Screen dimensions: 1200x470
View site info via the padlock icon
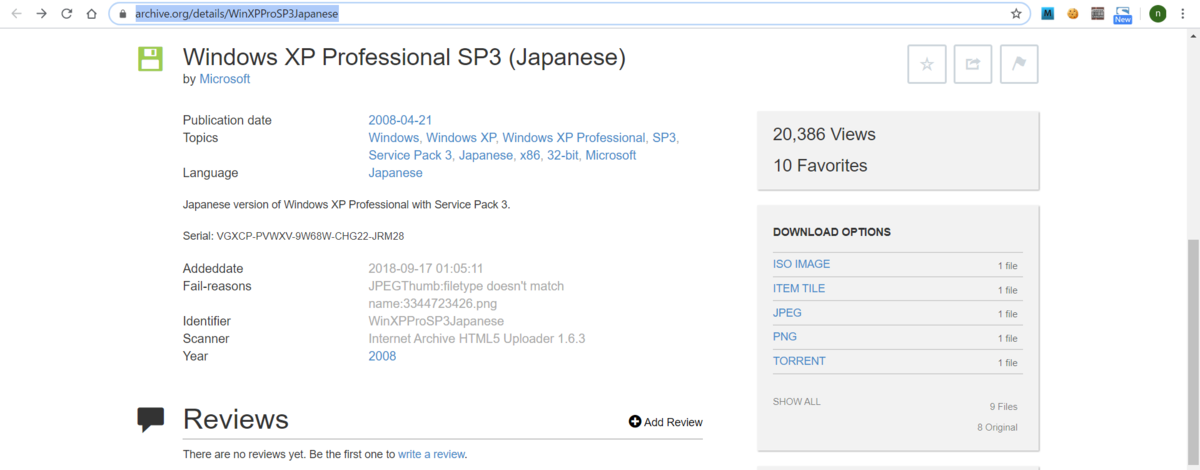click(x=121, y=14)
